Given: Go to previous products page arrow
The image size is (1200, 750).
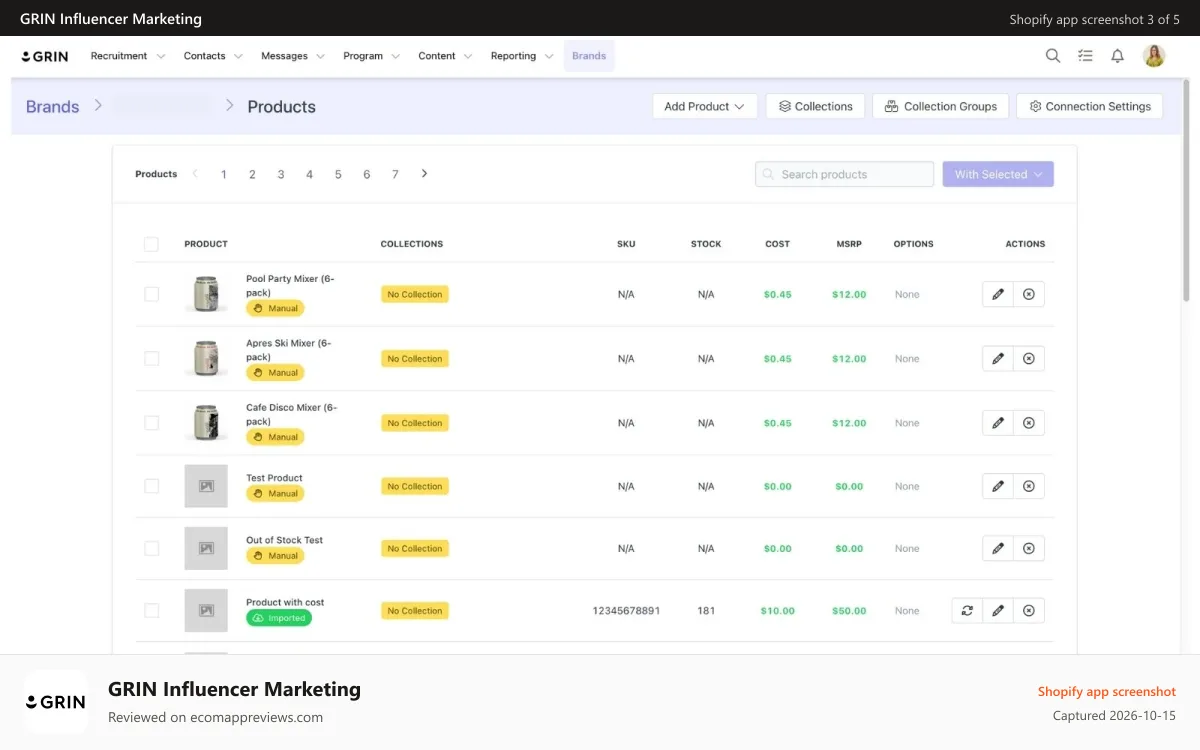Looking at the screenshot, I should coord(195,173).
